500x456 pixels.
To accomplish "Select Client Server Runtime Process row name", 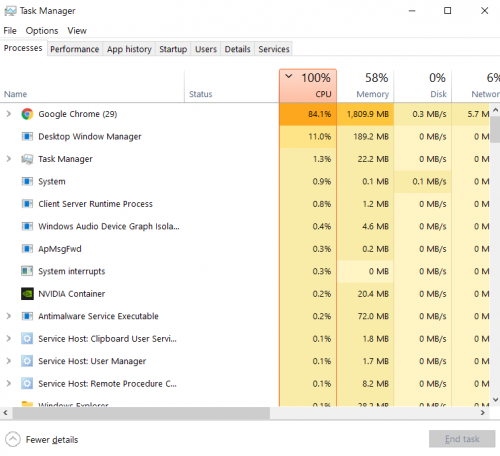I will coord(95,204).
